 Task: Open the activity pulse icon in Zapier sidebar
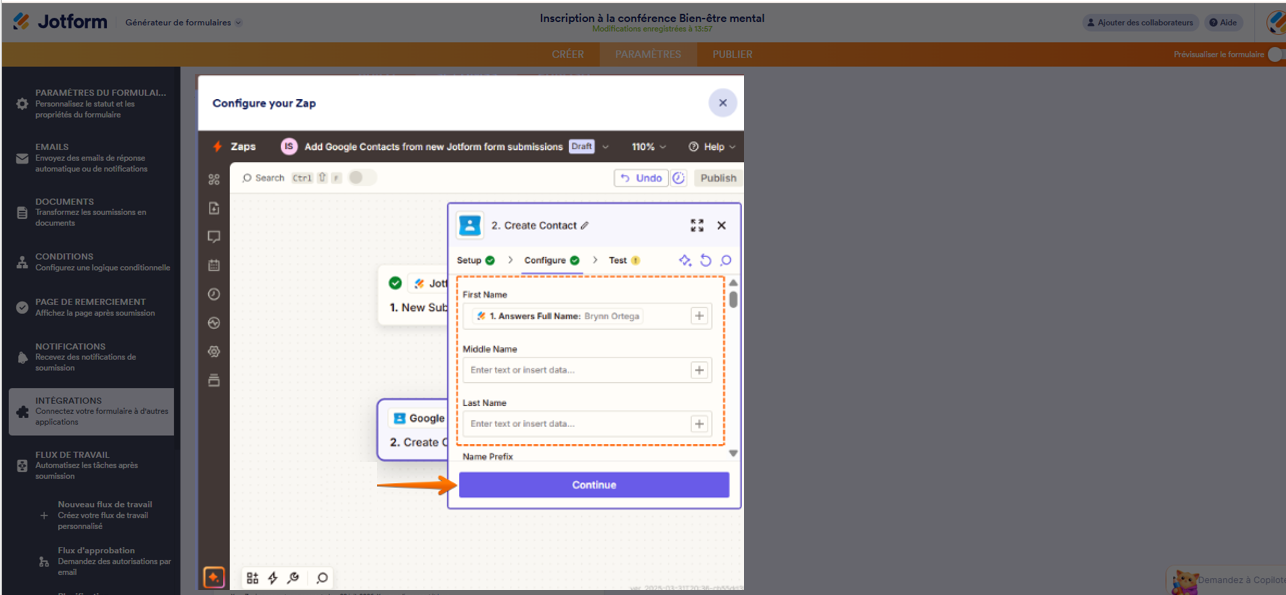213,323
